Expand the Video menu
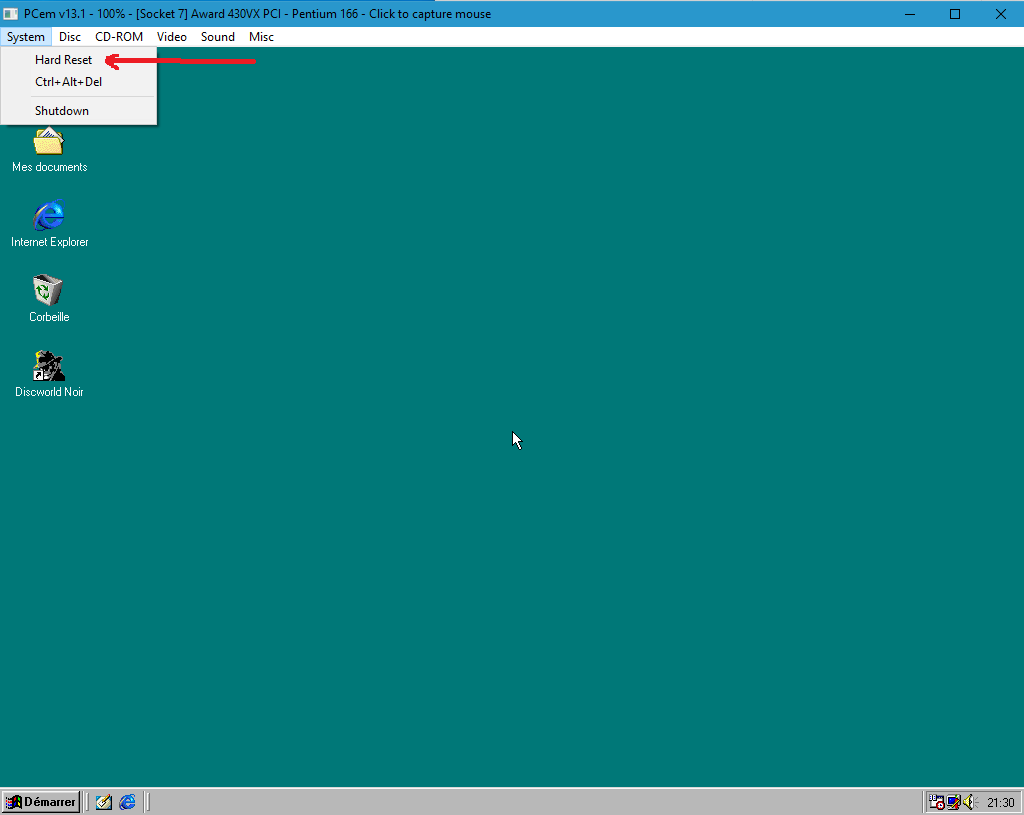 point(172,37)
